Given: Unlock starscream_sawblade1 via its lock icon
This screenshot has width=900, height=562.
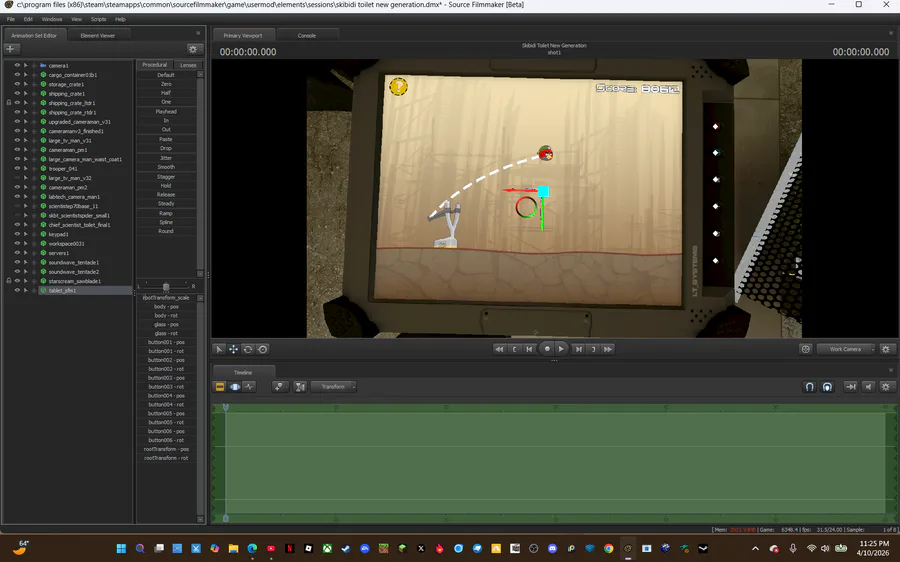Looking at the screenshot, I should [9, 281].
